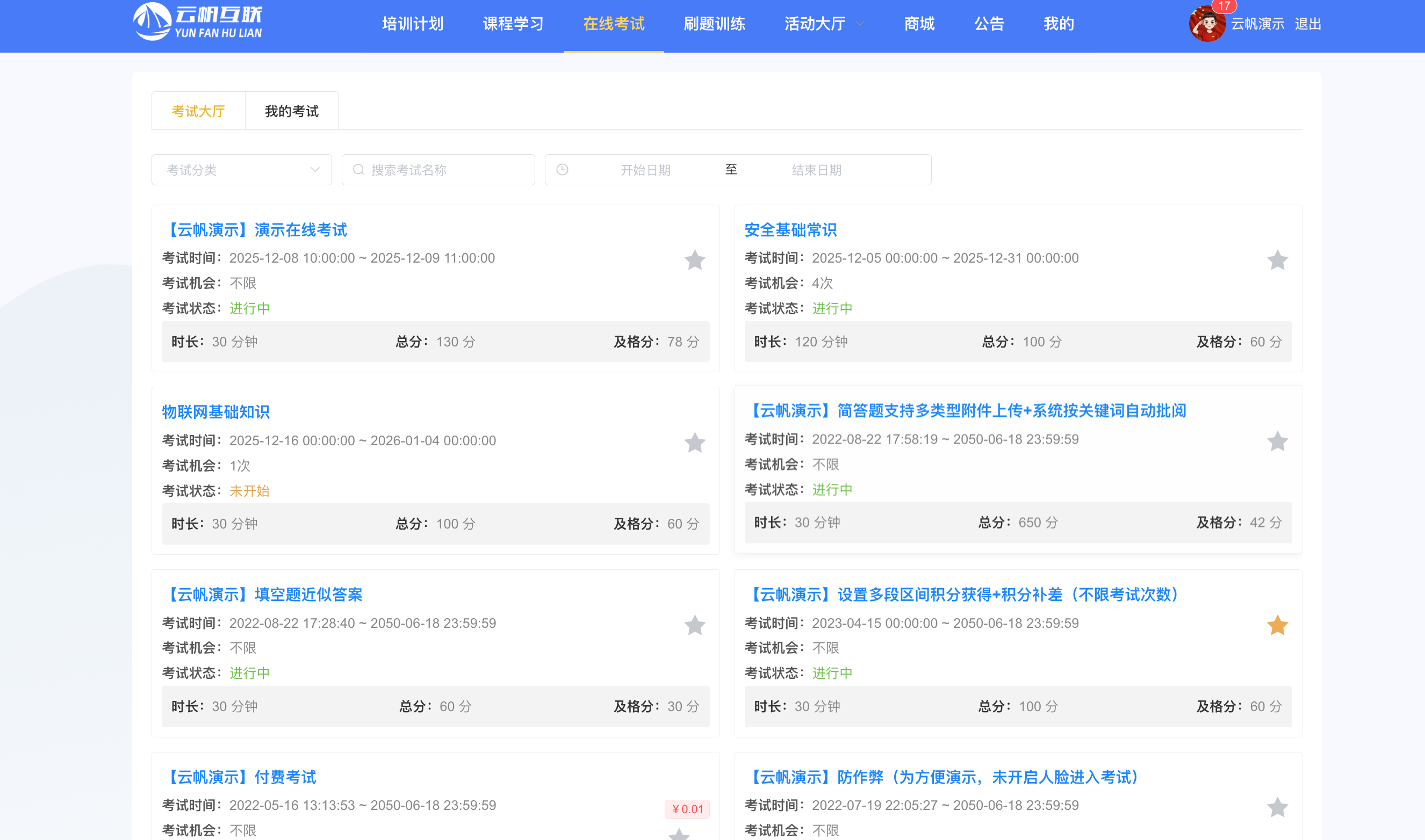The image size is (1425, 840).
Task: Star the 物联网基础知识 exam
Action: coord(695,443)
